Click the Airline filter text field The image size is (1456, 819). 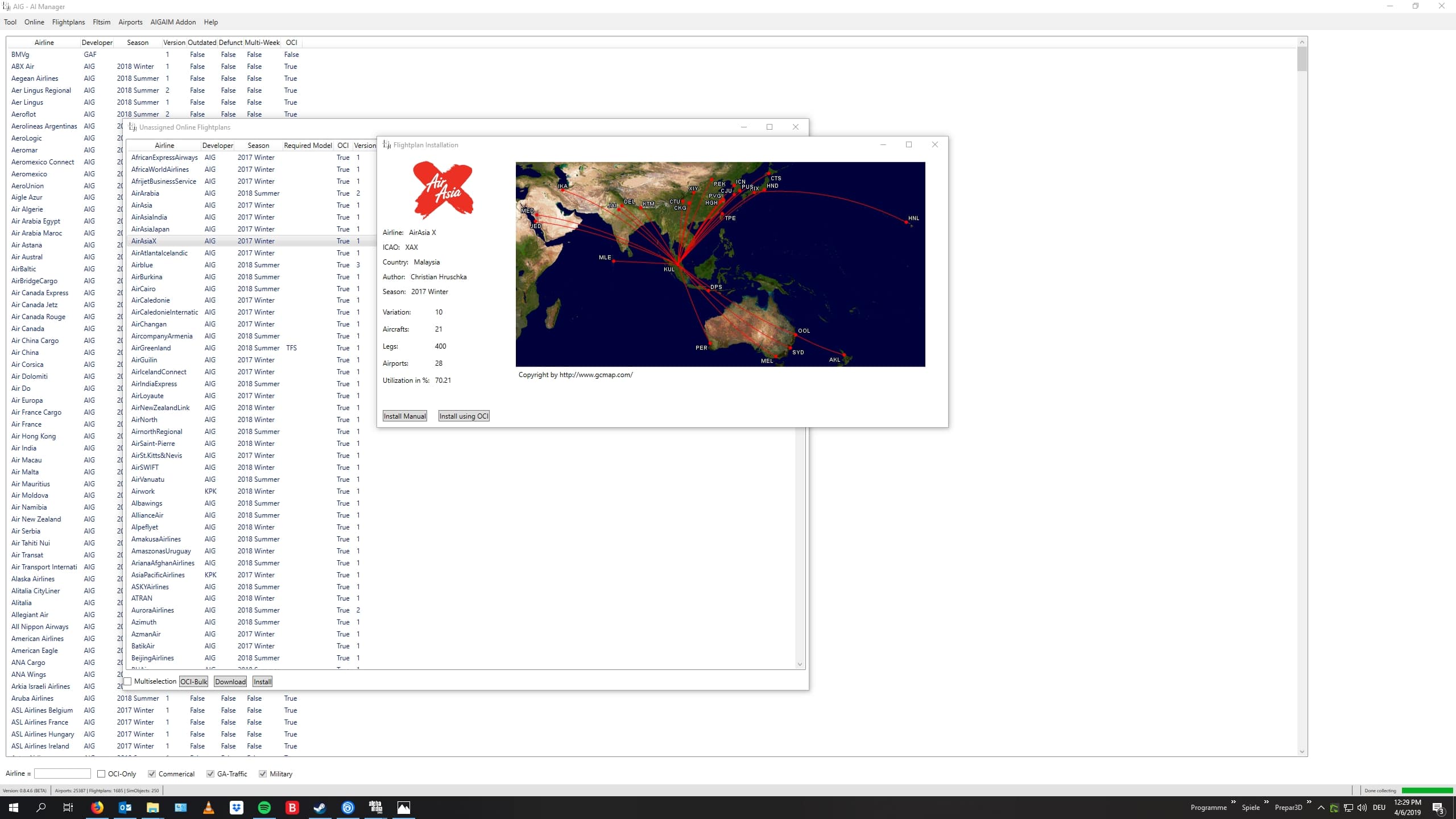(x=63, y=773)
